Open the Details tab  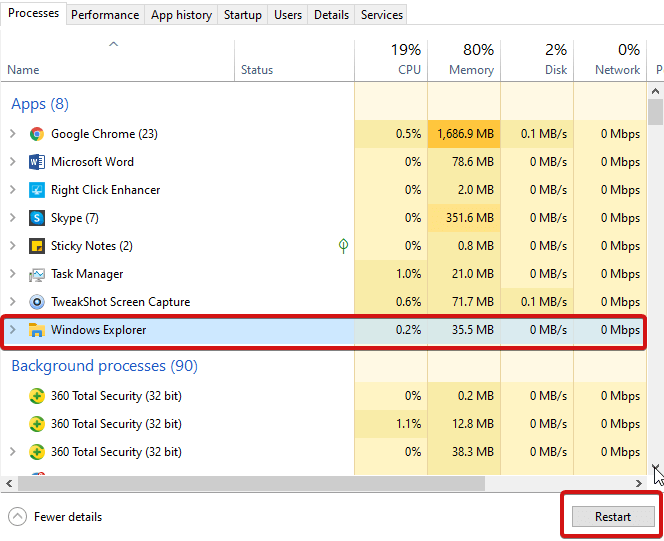point(332,15)
